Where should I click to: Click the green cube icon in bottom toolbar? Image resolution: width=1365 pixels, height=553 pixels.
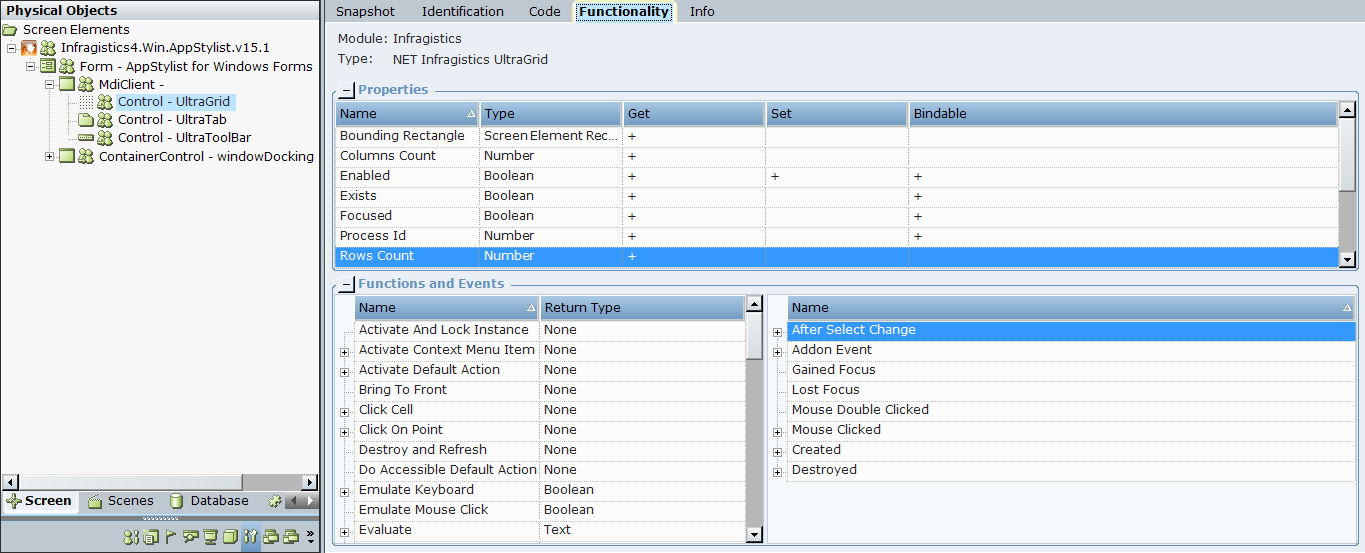pyautogui.click(x=230, y=536)
